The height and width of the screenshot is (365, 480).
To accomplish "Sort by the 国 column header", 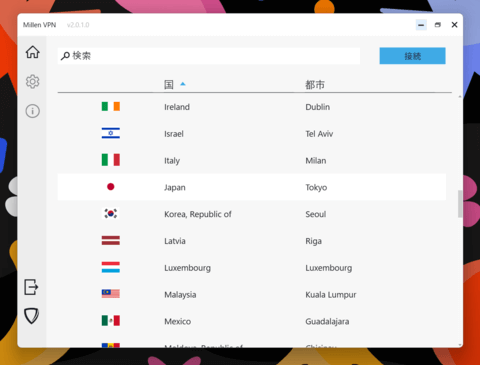I will (169, 84).
